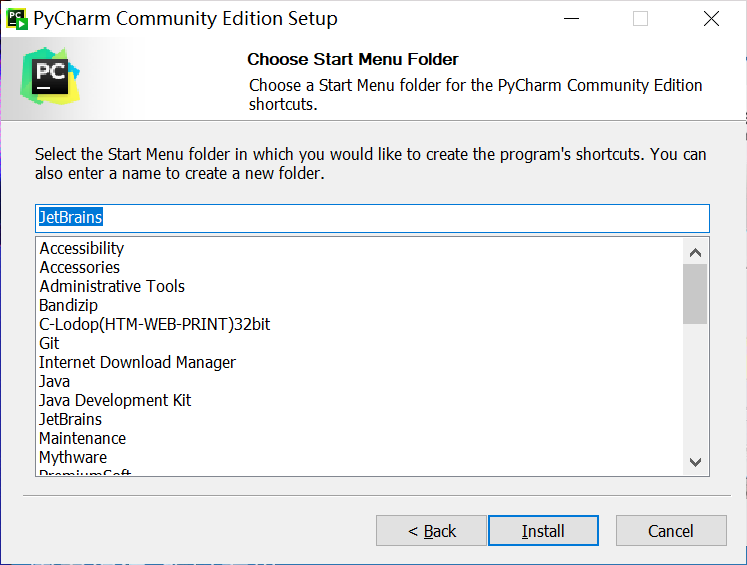Viewport: 747px width, 565px height.
Task: Click the PyCharm setup title bar icon
Action: 17,19
